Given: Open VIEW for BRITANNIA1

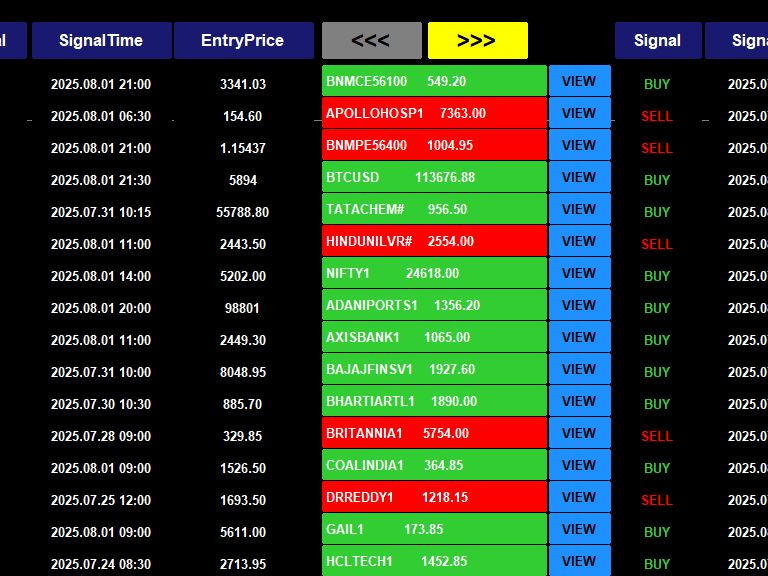Looking at the screenshot, I should coord(580,433).
